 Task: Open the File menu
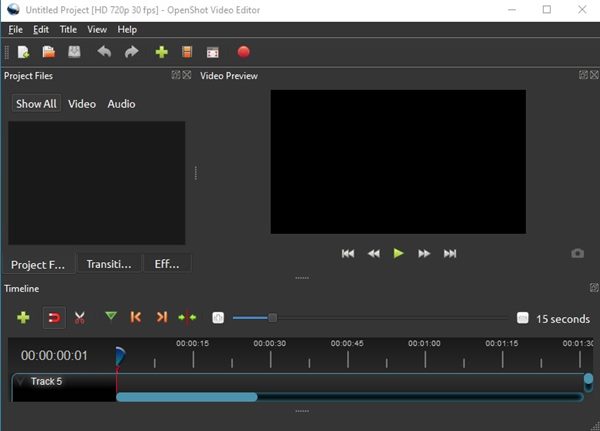[x=15, y=29]
